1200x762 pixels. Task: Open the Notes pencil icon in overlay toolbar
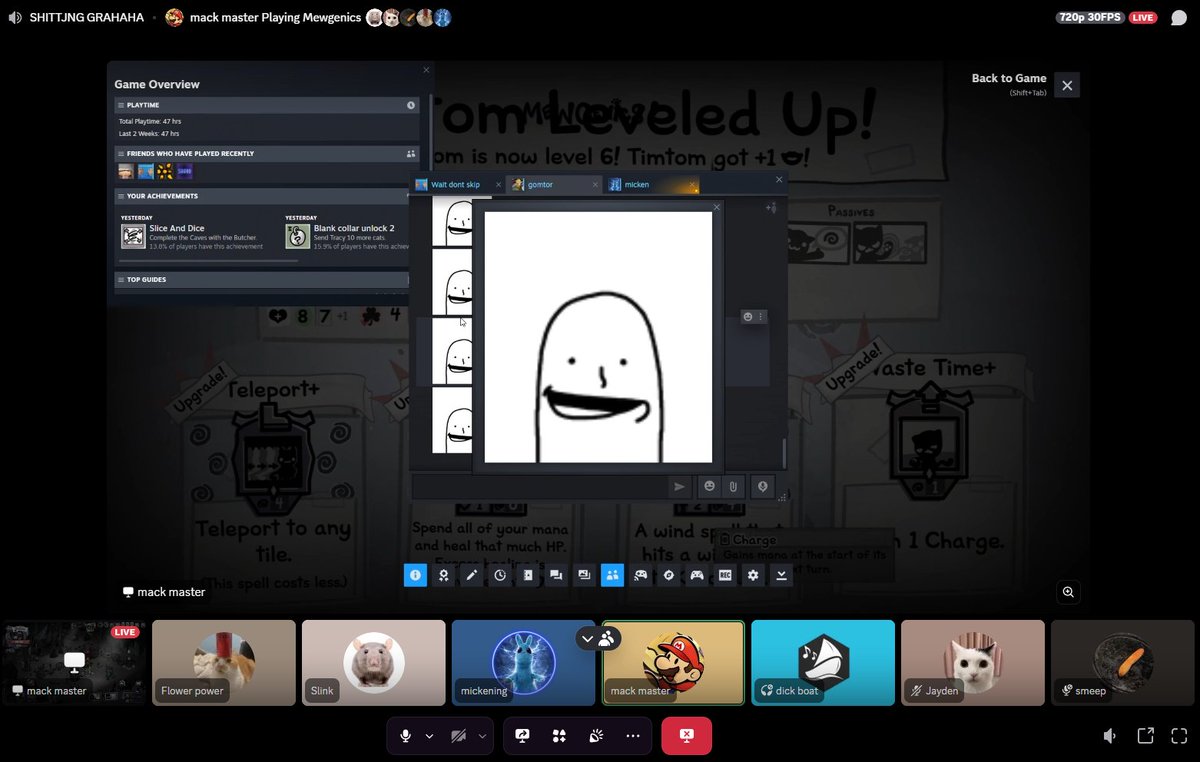pos(472,575)
